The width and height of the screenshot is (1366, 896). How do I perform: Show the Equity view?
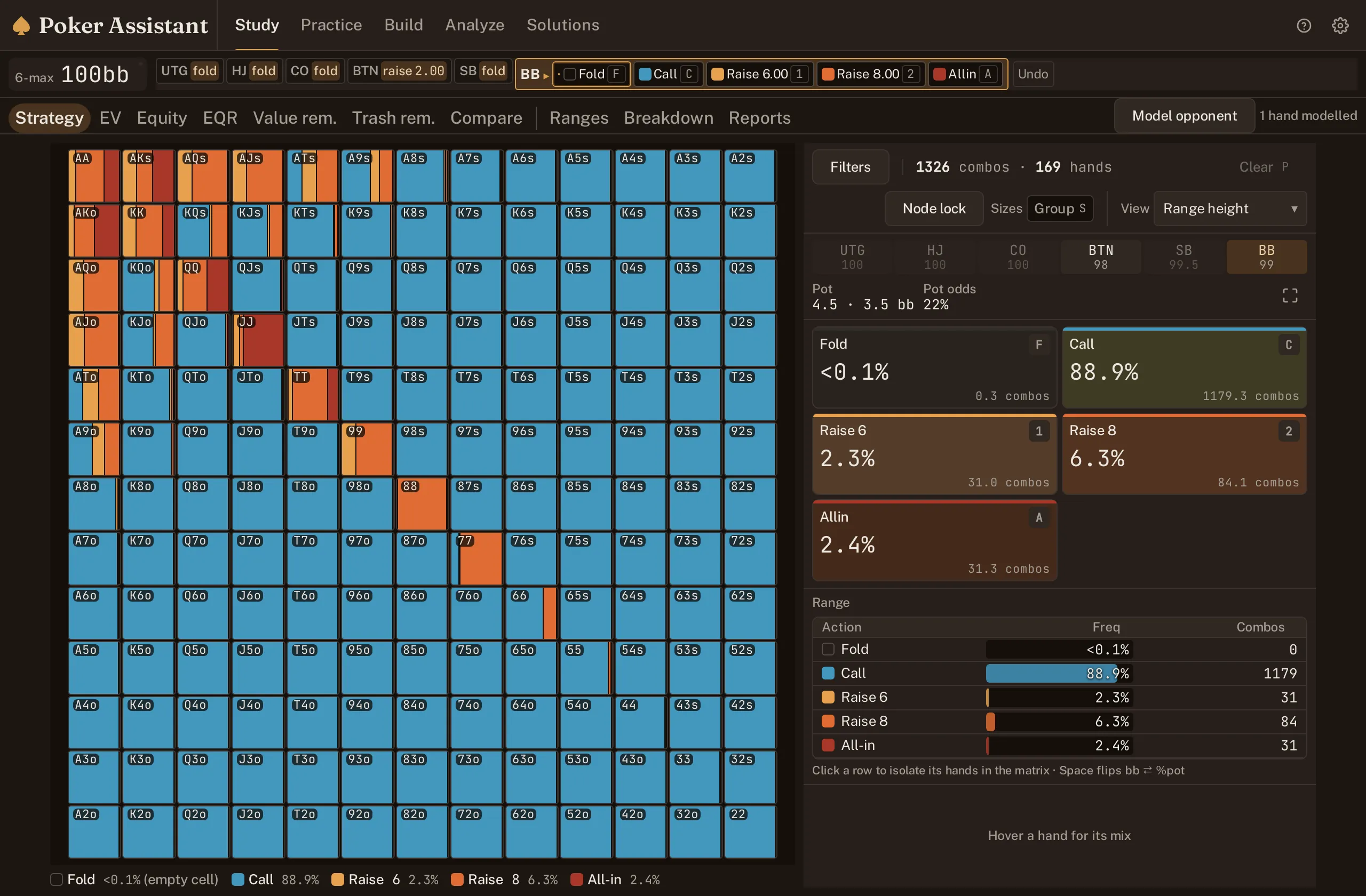coord(161,117)
